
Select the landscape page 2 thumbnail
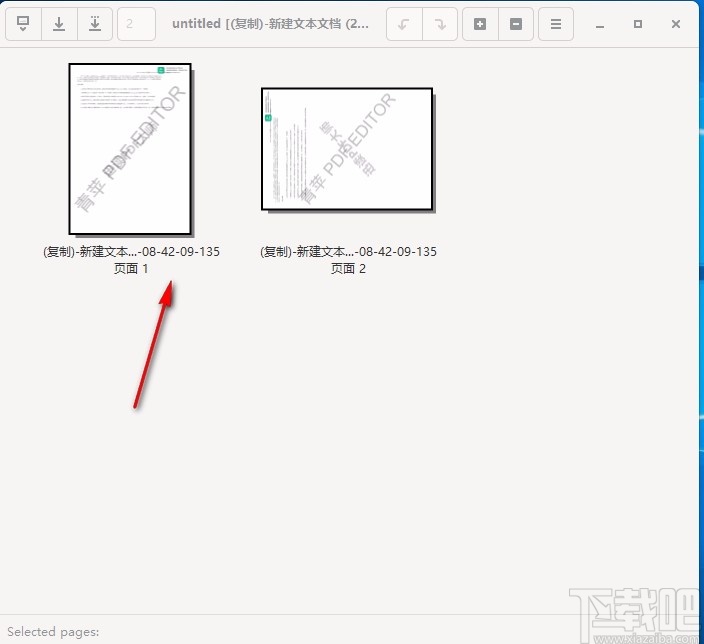tap(348, 149)
